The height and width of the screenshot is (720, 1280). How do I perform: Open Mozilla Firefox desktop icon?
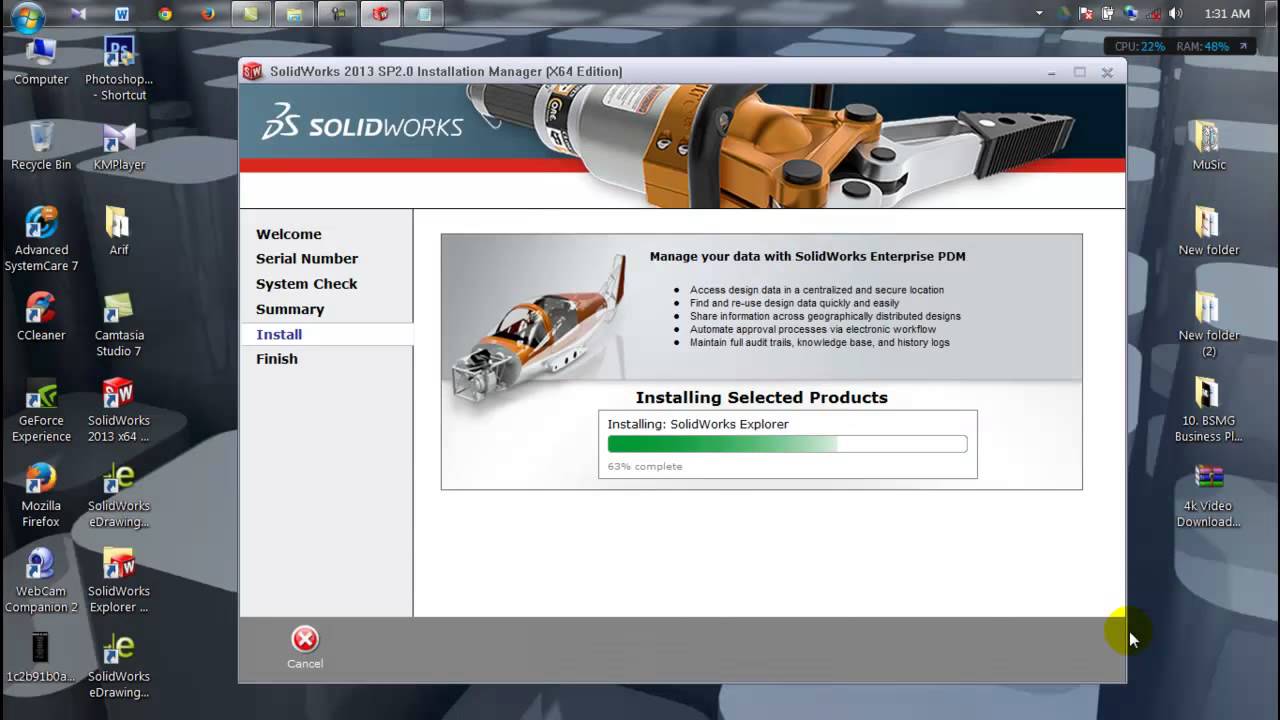pos(41,496)
